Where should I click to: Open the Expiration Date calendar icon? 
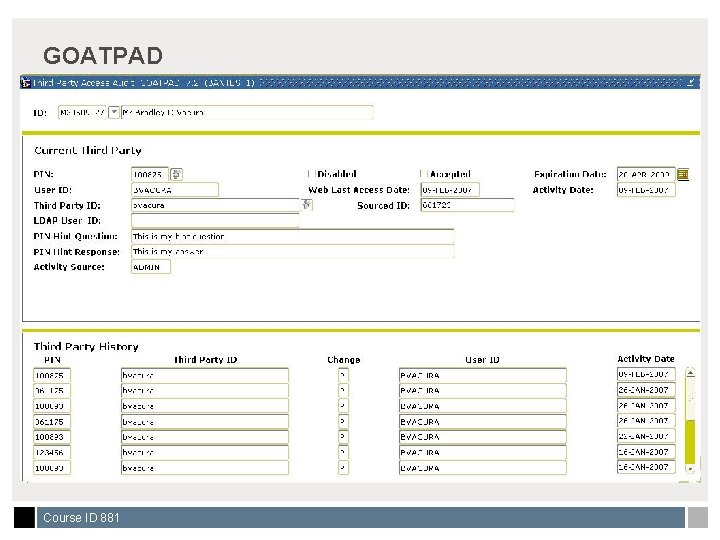683,174
